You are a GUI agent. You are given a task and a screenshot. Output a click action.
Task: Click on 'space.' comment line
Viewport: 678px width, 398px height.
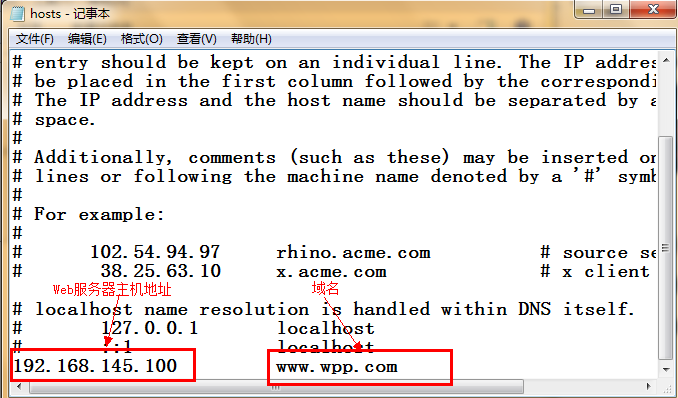click(x=54, y=120)
